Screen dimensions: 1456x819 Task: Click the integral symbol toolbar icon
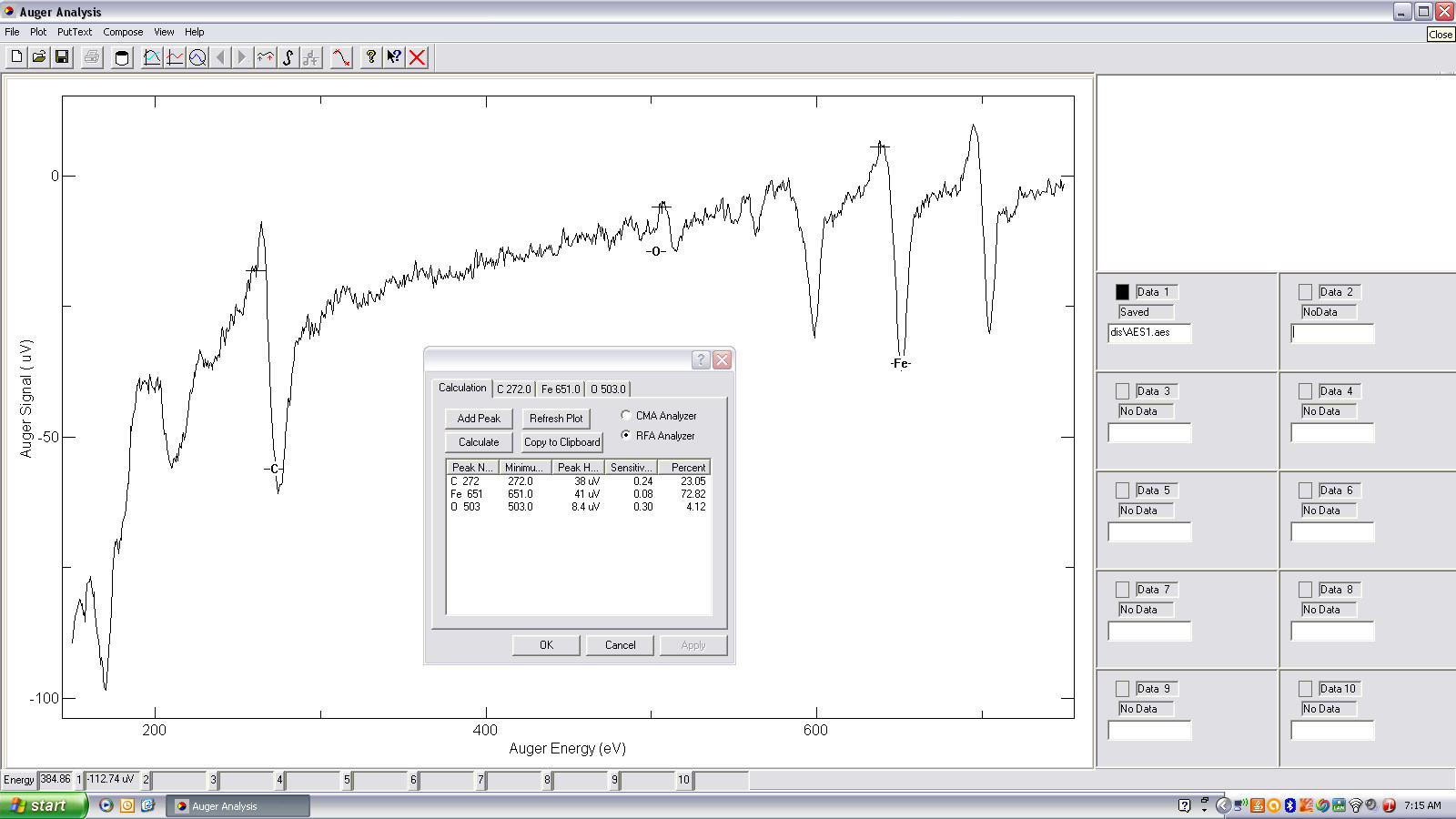pos(288,57)
